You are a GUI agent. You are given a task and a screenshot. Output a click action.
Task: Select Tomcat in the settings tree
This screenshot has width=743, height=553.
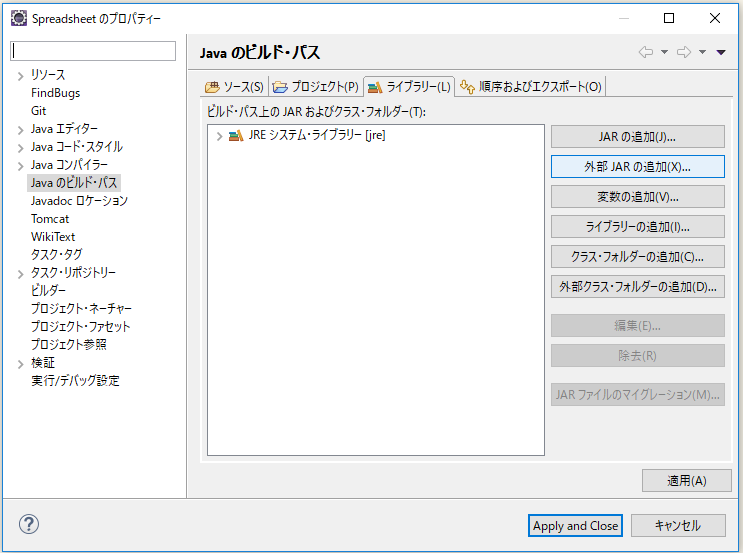(x=50, y=219)
